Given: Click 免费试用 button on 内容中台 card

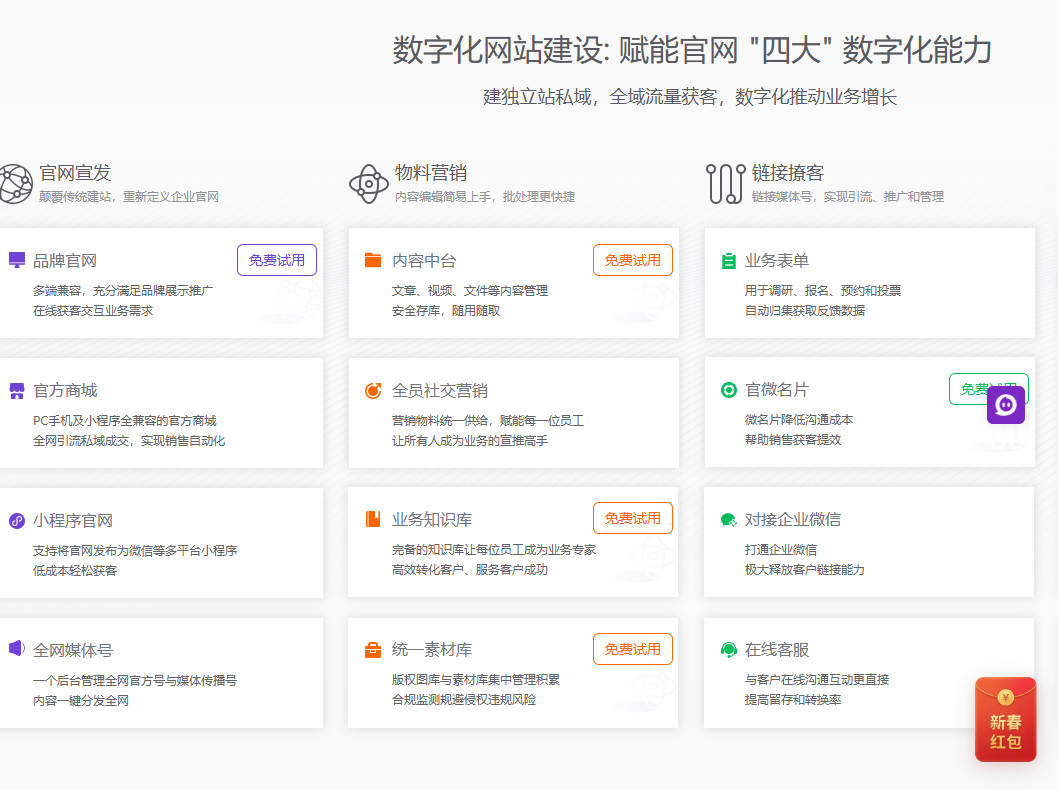Looking at the screenshot, I should point(633,260).
